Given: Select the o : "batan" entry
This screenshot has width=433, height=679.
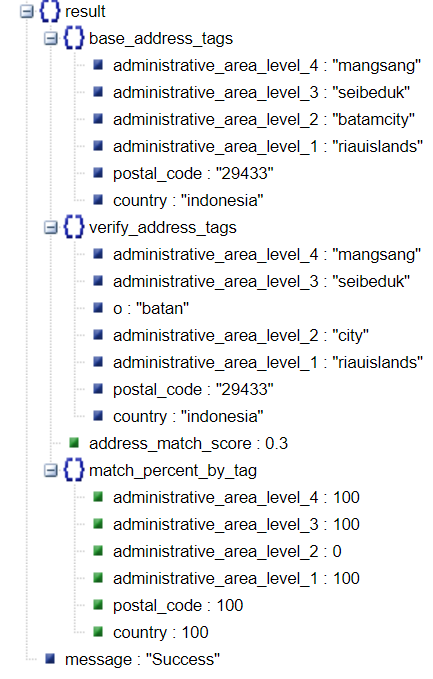Looking at the screenshot, I should (151, 309).
